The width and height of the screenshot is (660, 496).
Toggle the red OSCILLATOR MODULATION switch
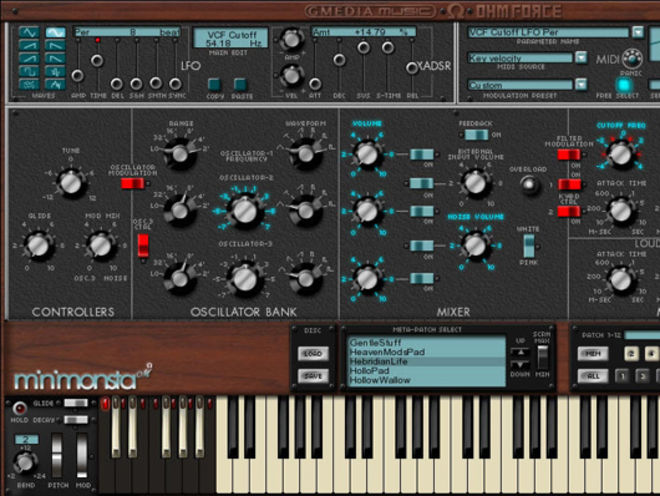(x=132, y=184)
